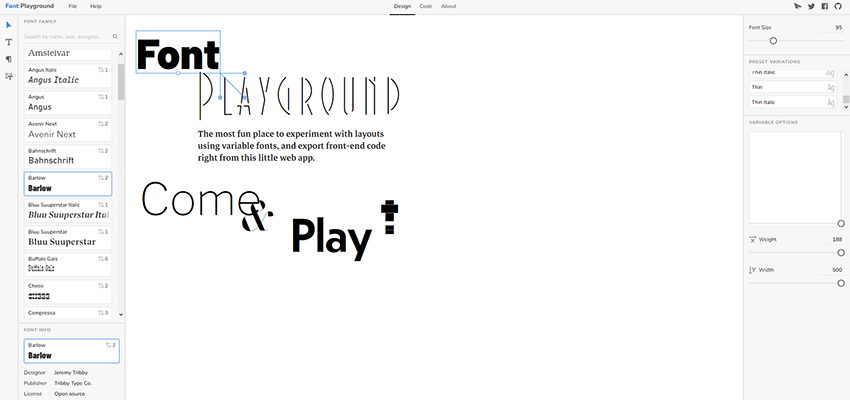The width and height of the screenshot is (850, 400).
Task: Open the Twitter icon link
Action: (x=811, y=7)
